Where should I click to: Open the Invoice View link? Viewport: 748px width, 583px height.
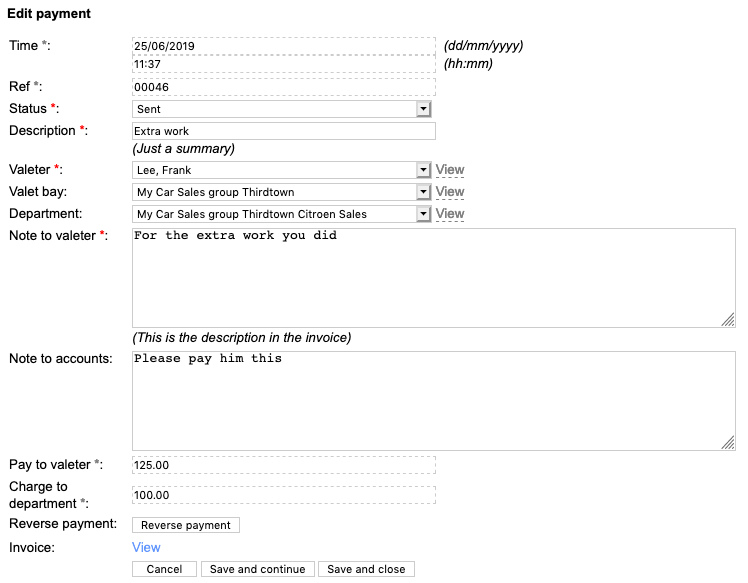(x=146, y=547)
